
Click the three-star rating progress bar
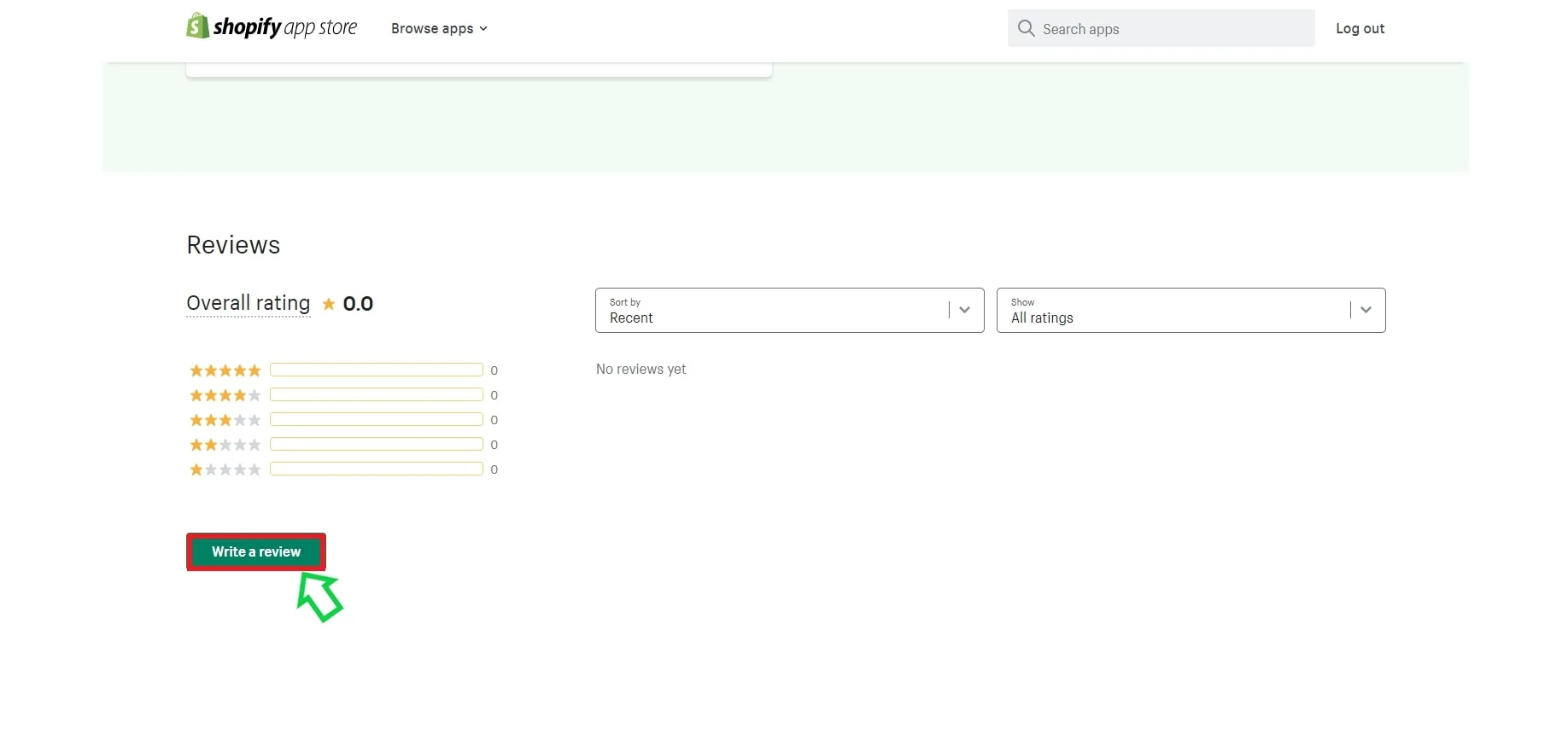coord(377,419)
